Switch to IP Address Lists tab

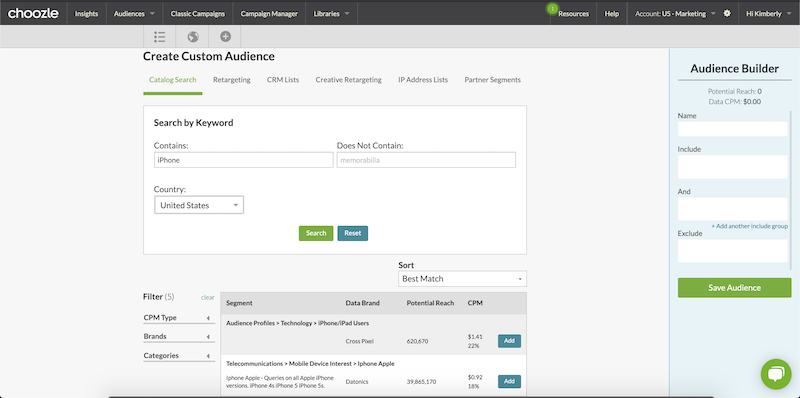point(423,80)
